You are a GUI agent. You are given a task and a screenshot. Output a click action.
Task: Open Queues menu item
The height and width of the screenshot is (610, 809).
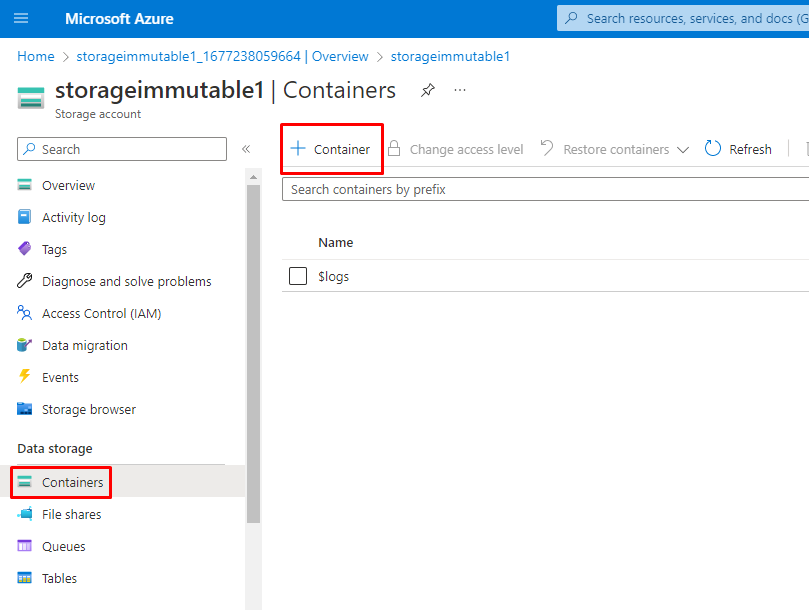pos(63,547)
